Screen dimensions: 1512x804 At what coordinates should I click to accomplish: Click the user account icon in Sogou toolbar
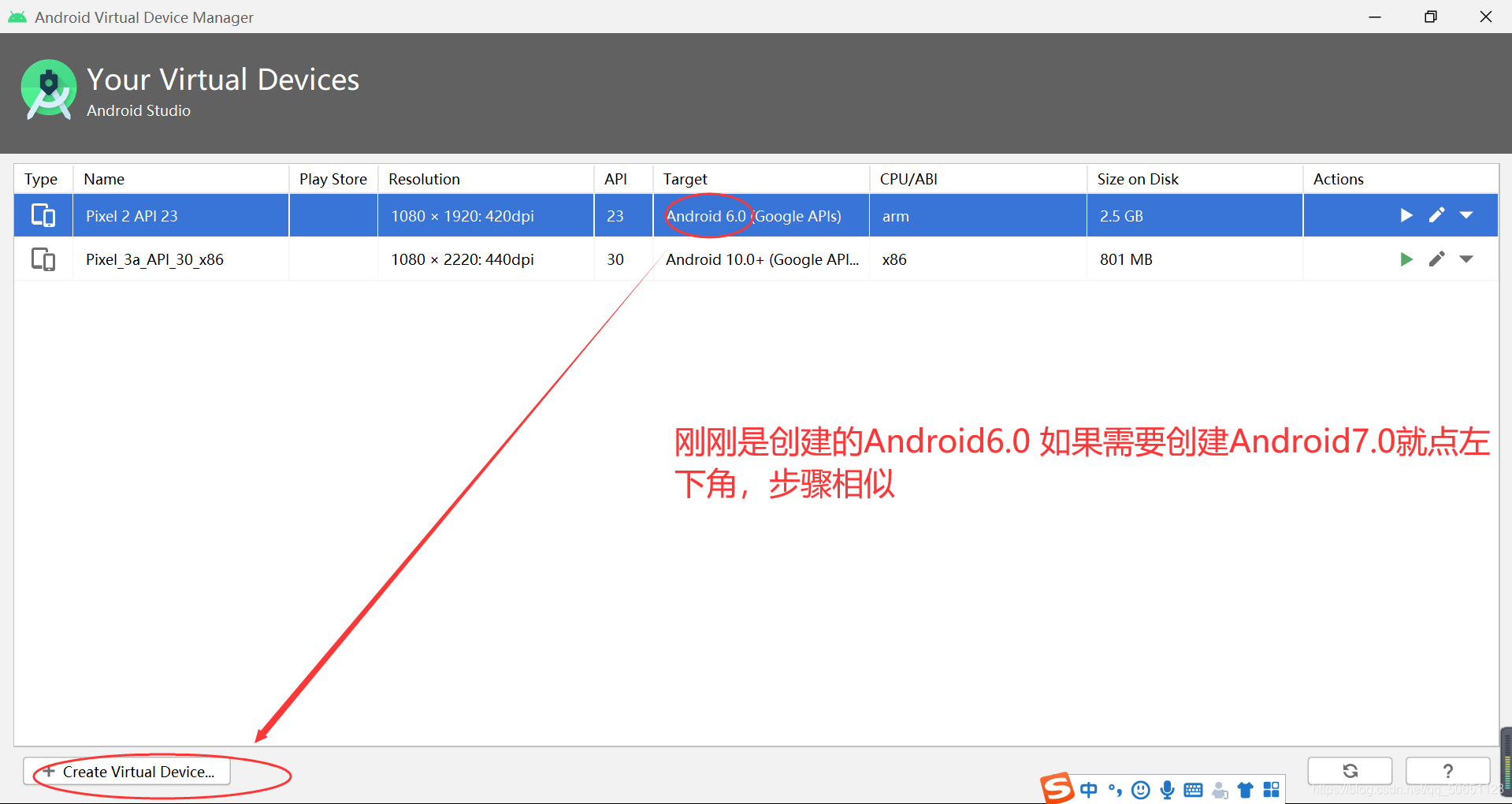click(1220, 790)
